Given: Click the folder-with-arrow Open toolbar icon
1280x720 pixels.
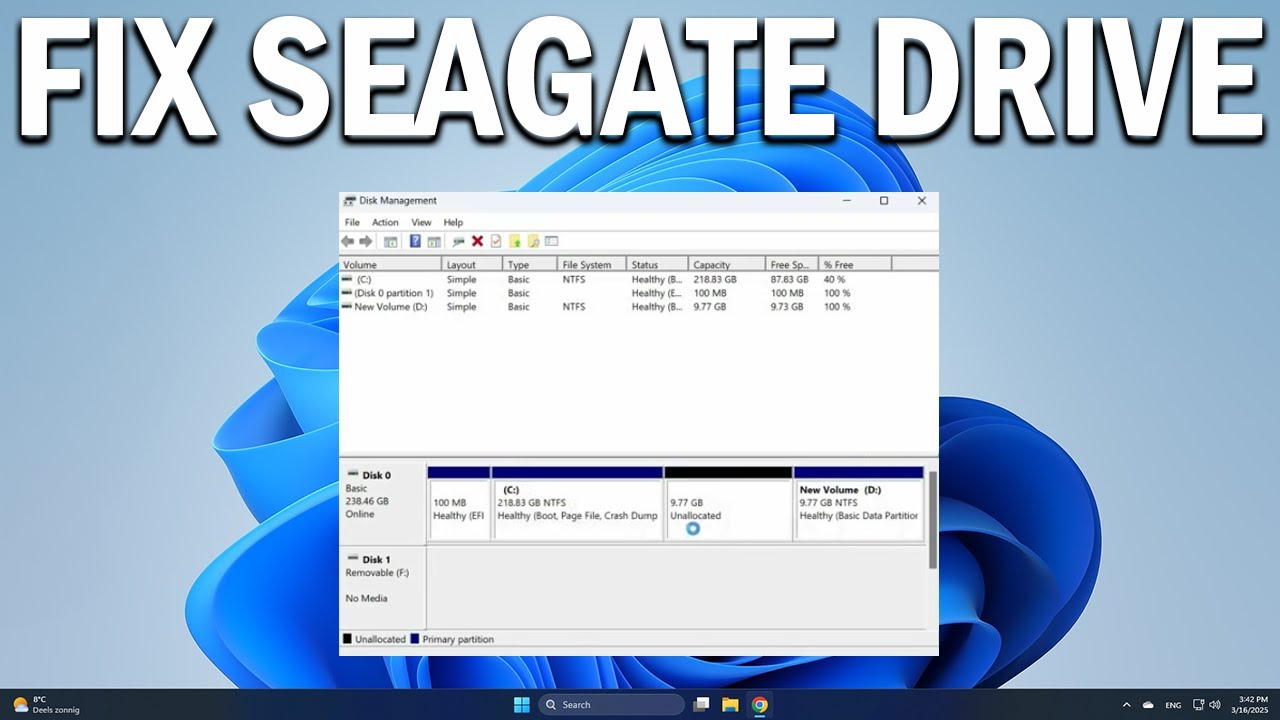Looking at the screenshot, I should 515,241.
